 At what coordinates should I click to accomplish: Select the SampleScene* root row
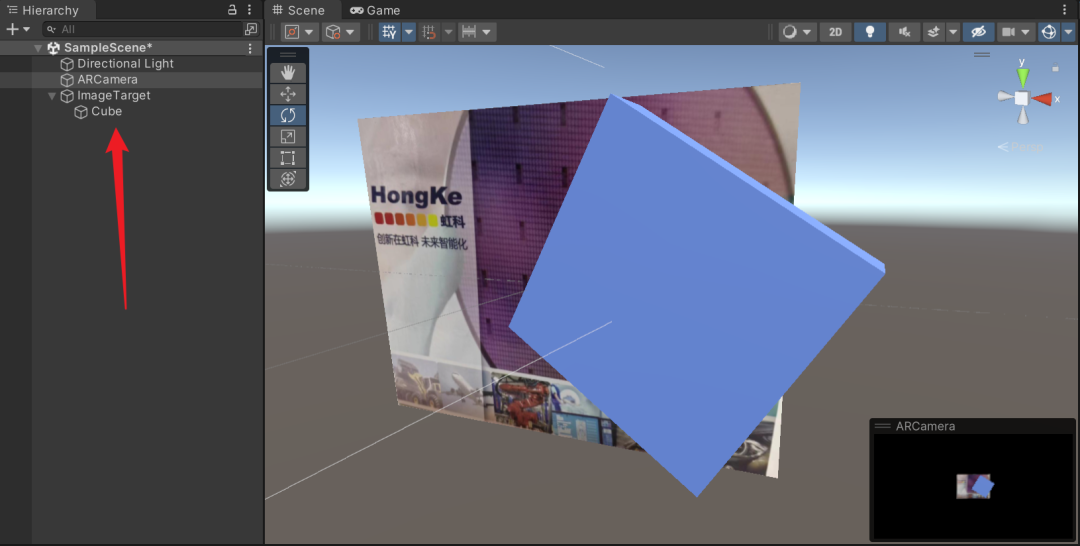tap(131, 48)
